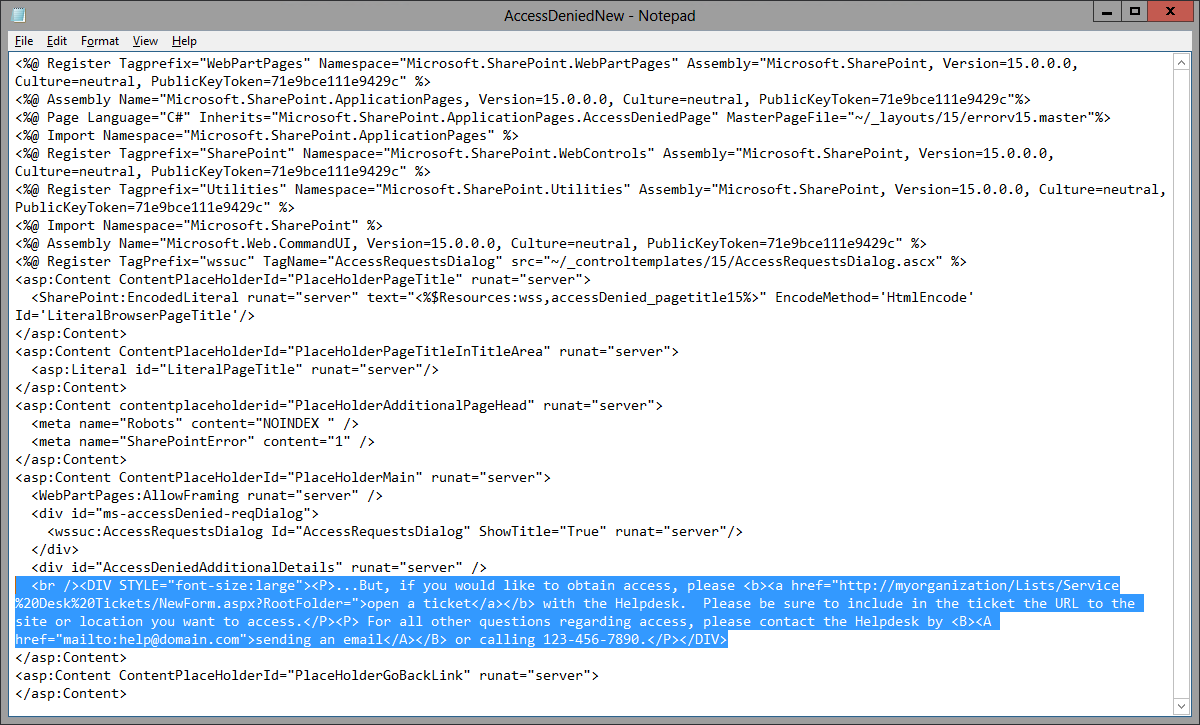The height and width of the screenshot is (725, 1200).
Task: Click the SharePoint:EncodedLiteral line
Action: tap(503, 297)
